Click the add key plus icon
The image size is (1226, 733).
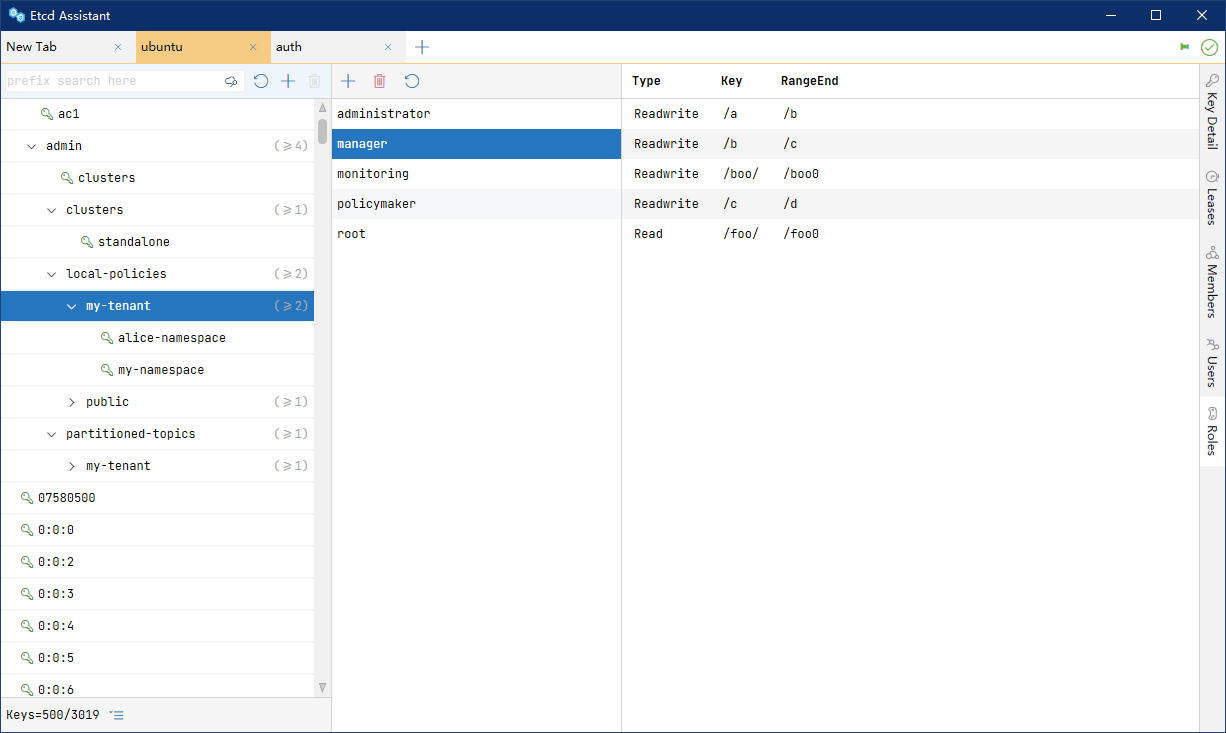(288, 81)
